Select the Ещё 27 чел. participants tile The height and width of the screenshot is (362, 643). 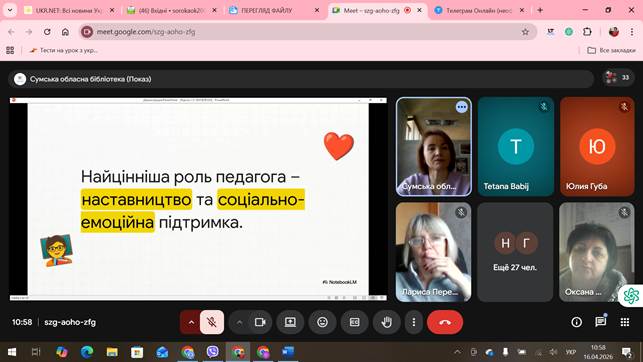tap(515, 252)
